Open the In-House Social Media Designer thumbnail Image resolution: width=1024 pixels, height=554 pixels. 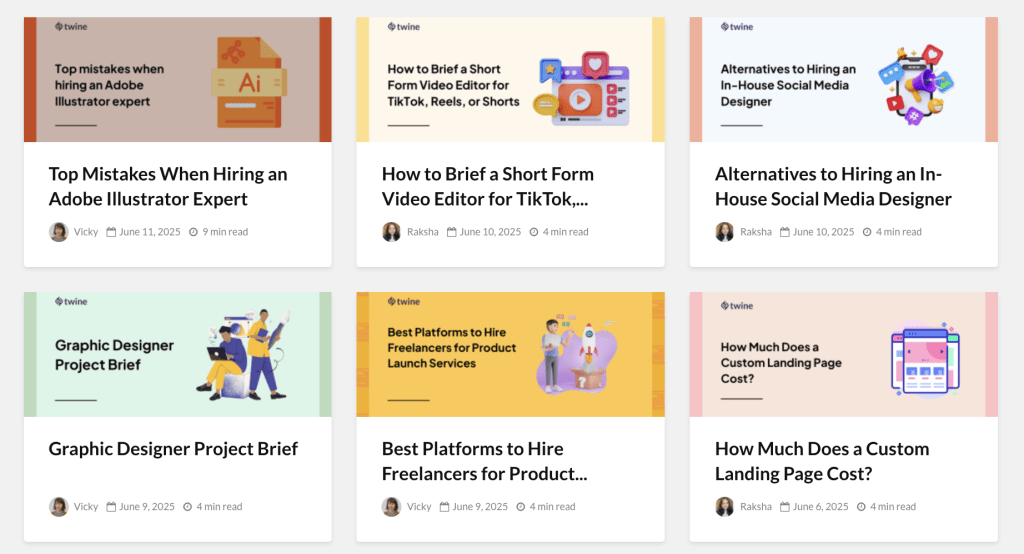pyautogui.click(x=843, y=80)
